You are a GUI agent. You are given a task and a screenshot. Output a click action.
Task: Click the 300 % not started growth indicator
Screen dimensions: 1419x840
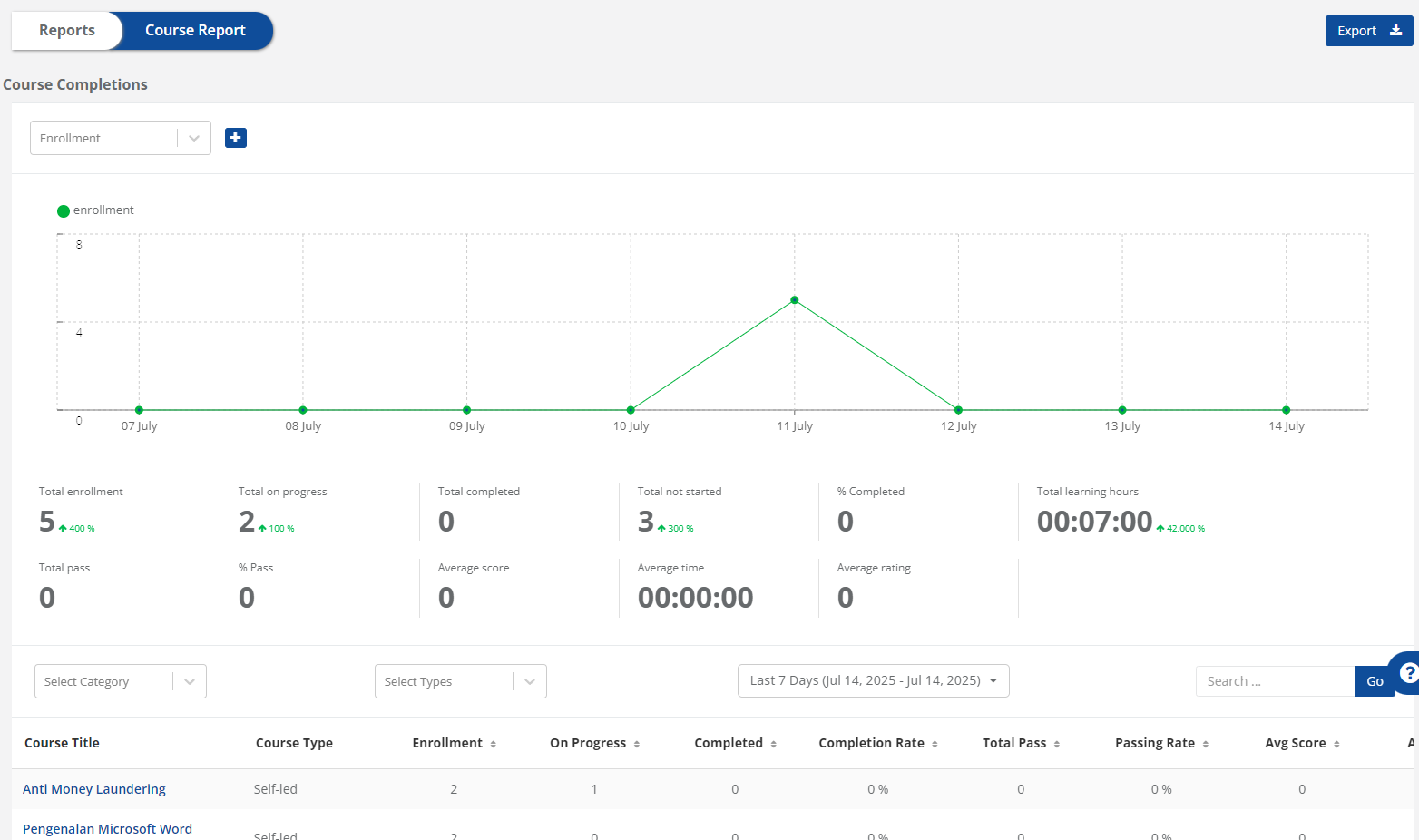676,529
